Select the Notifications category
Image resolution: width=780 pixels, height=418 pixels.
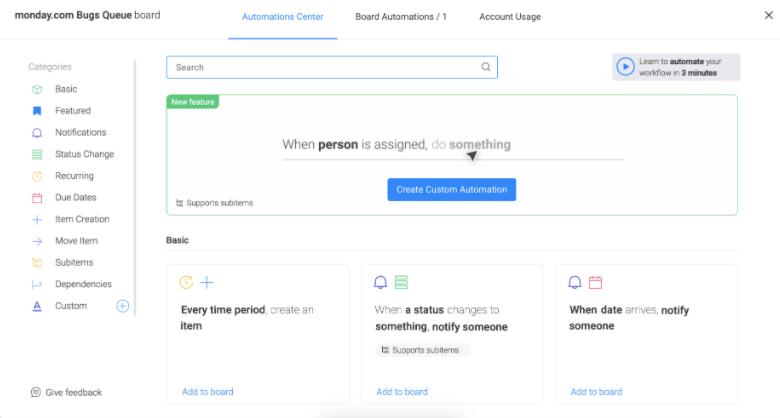click(x=81, y=133)
